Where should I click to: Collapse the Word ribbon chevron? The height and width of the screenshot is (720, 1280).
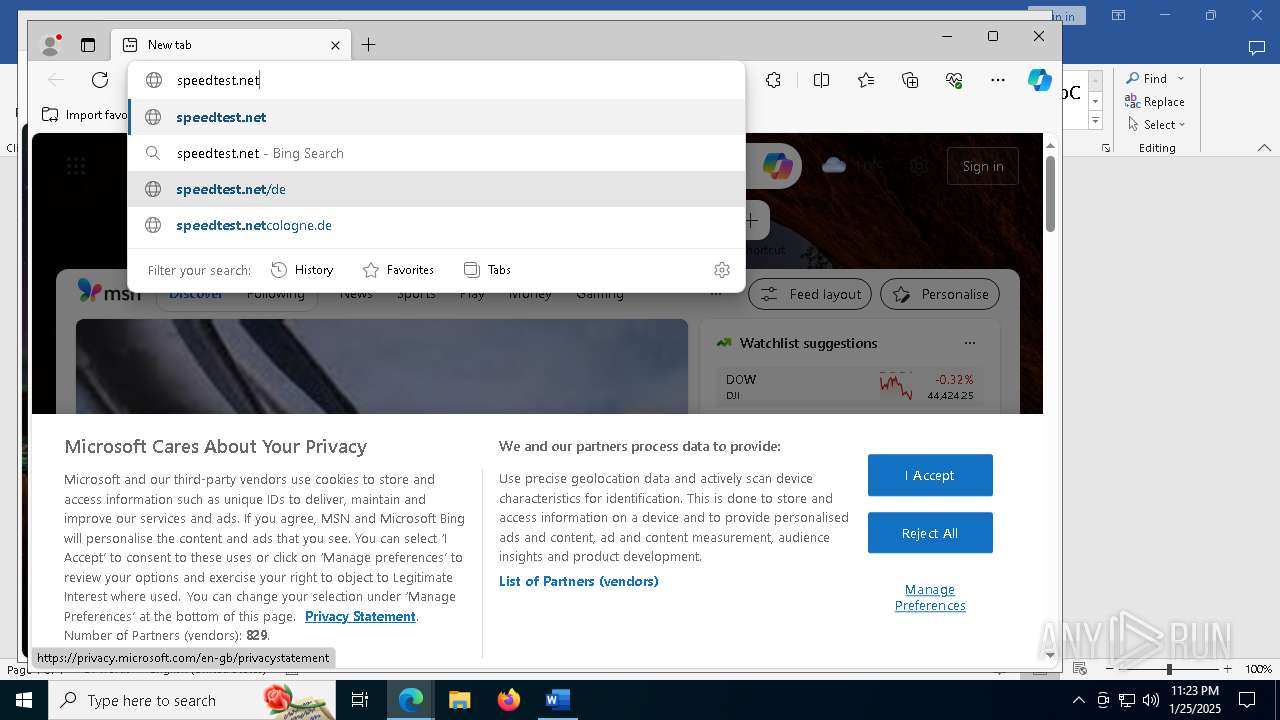(x=1264, y=148)
